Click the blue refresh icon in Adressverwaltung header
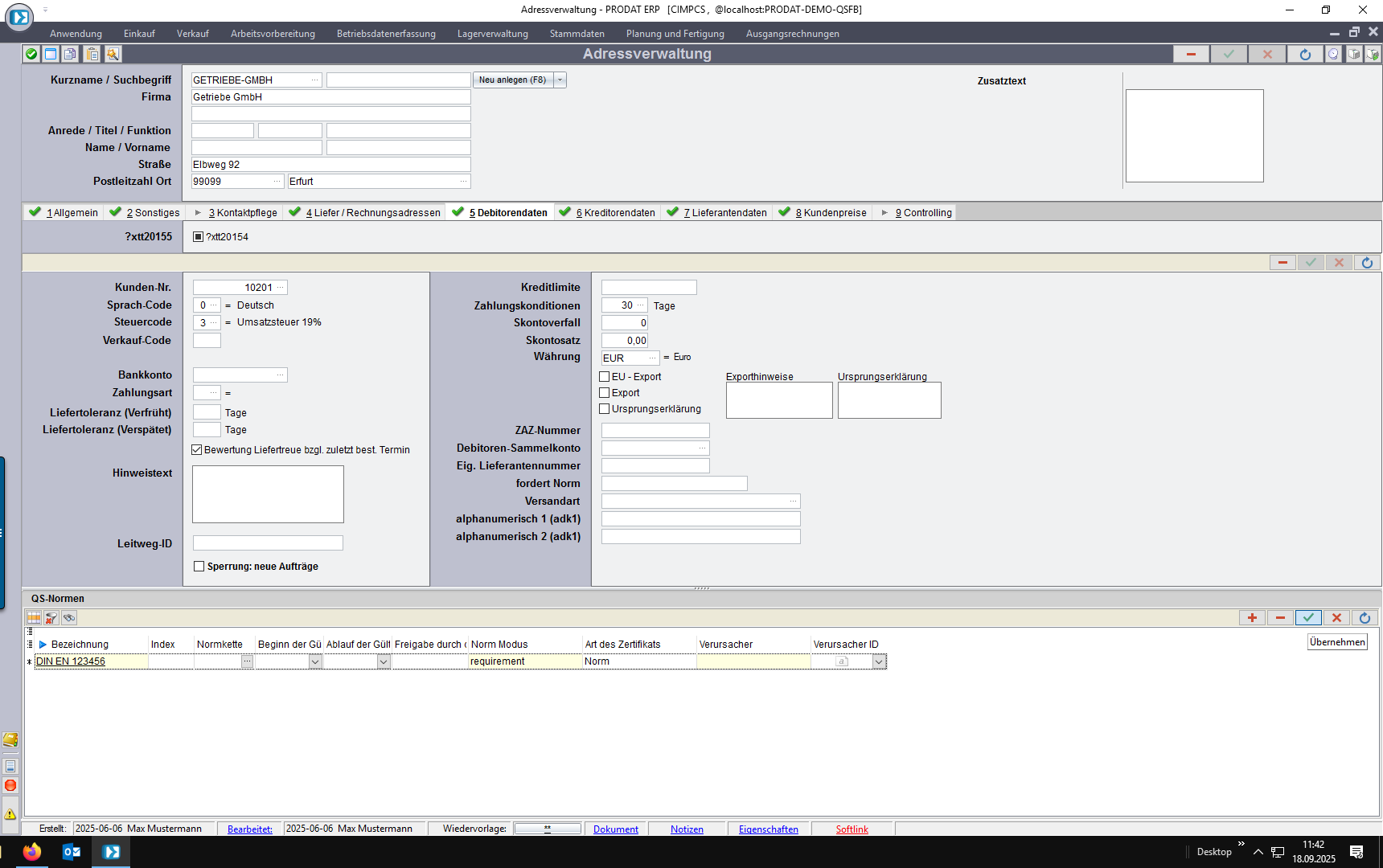This screenshot has width=1383, height=868. [1305, 54]
